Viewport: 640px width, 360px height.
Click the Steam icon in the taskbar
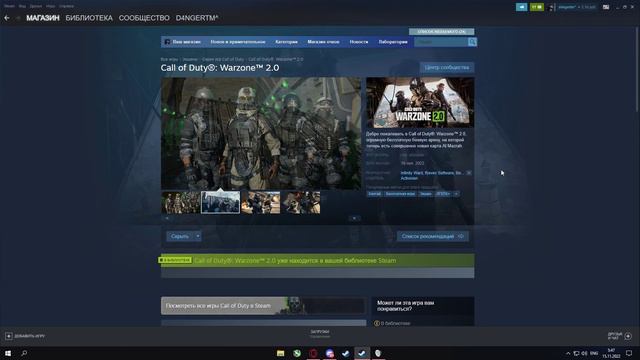(362, 353)
